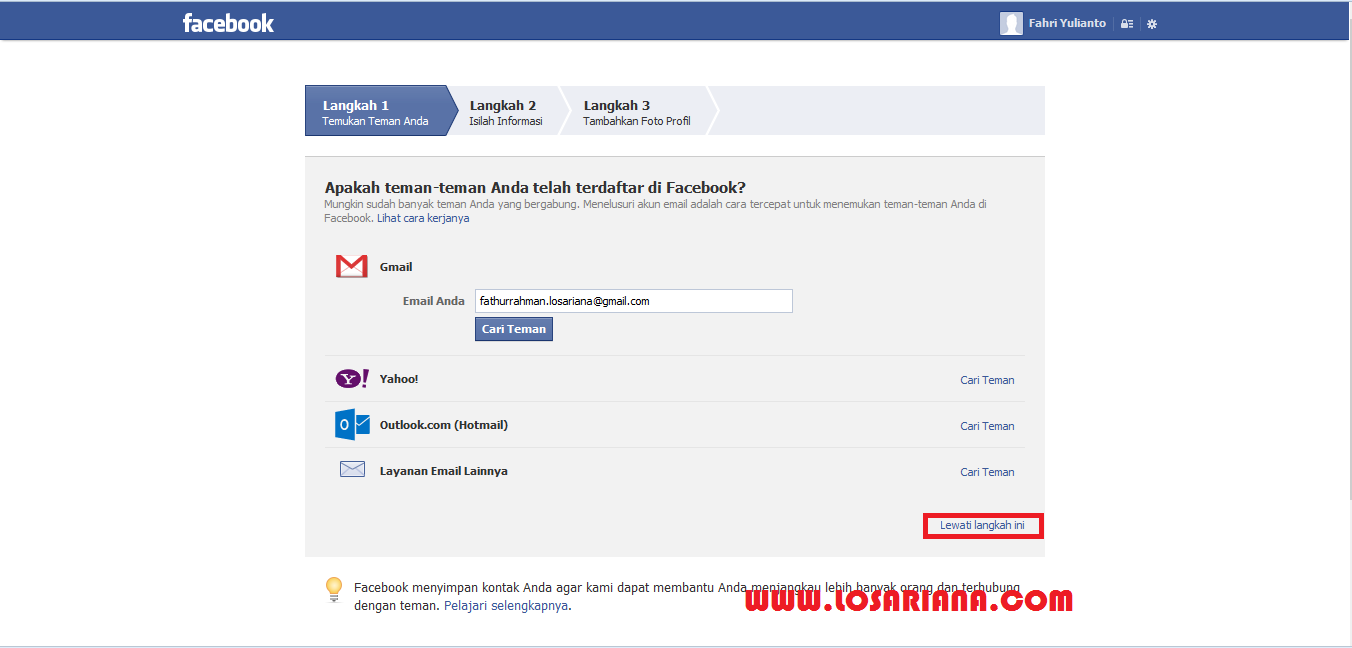Click Cari Teman link in the Yahoo! row
Image resolution: width=1352 pixels, height=648 pixels.
[x=987, y=380]
